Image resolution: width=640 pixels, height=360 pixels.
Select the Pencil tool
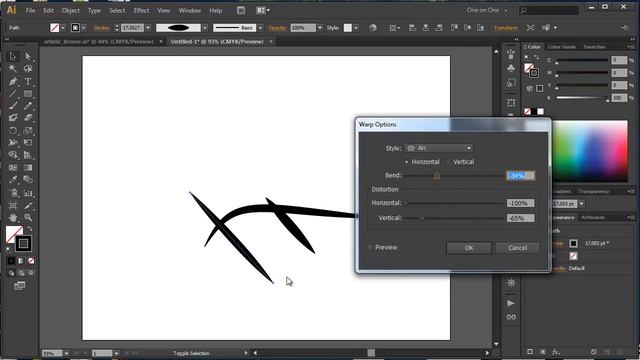point(28,106)
